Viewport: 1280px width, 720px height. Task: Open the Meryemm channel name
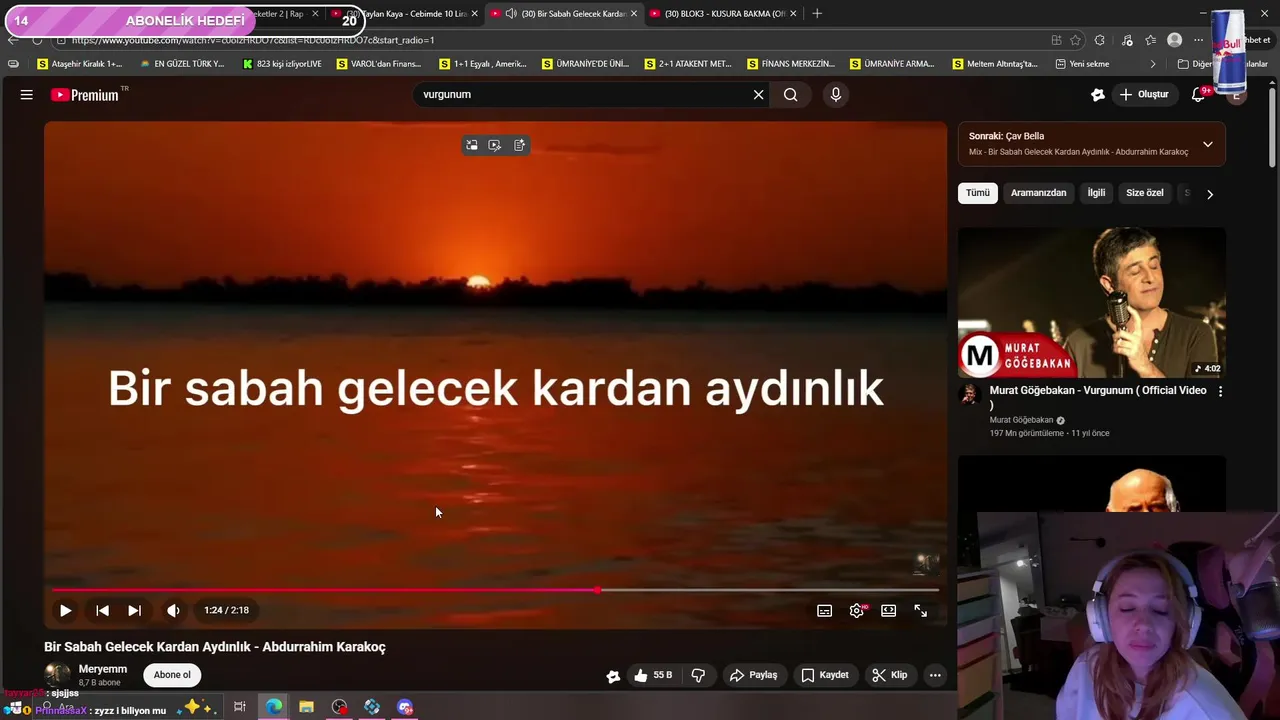point(103,669)
